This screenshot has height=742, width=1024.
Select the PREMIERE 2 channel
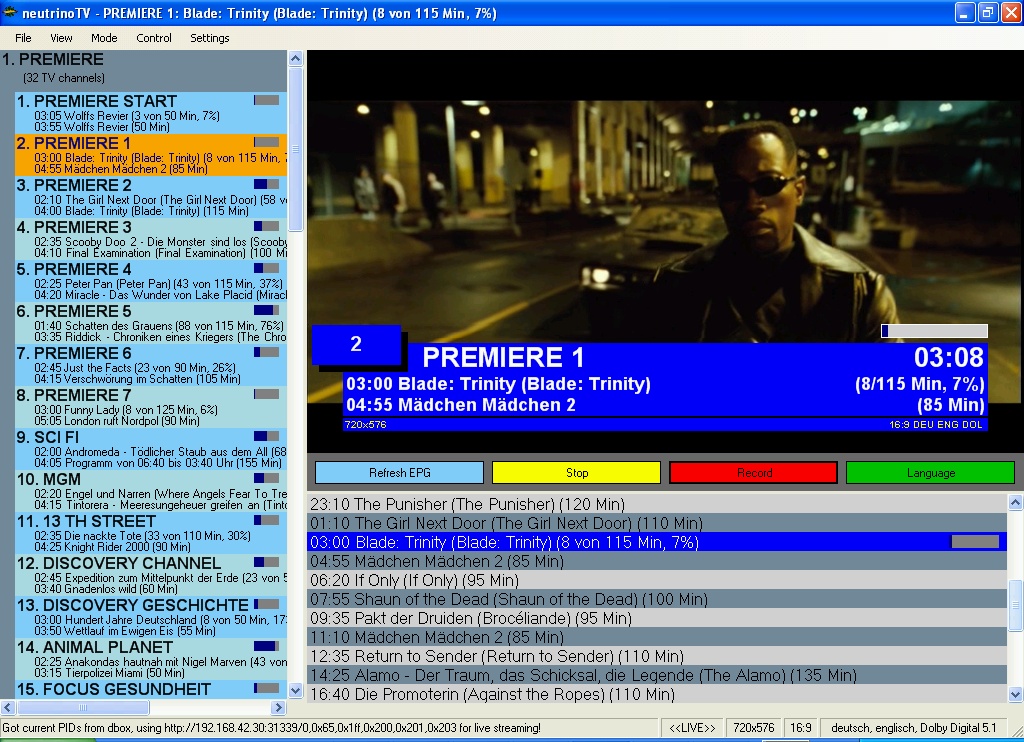point(151,197)
